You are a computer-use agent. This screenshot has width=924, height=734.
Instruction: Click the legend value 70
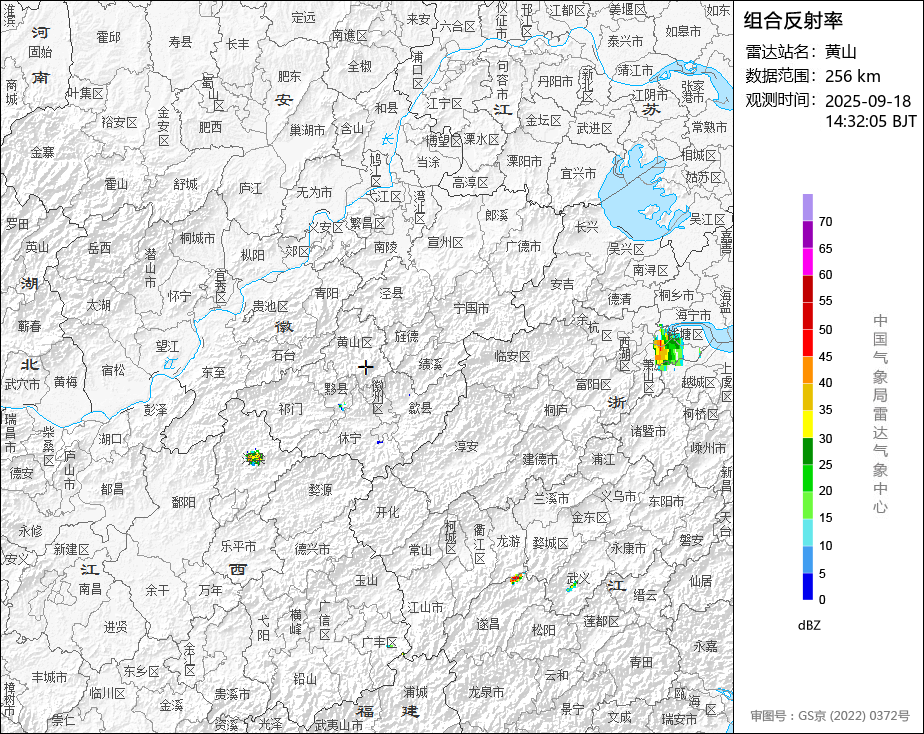tap(826, 222)
